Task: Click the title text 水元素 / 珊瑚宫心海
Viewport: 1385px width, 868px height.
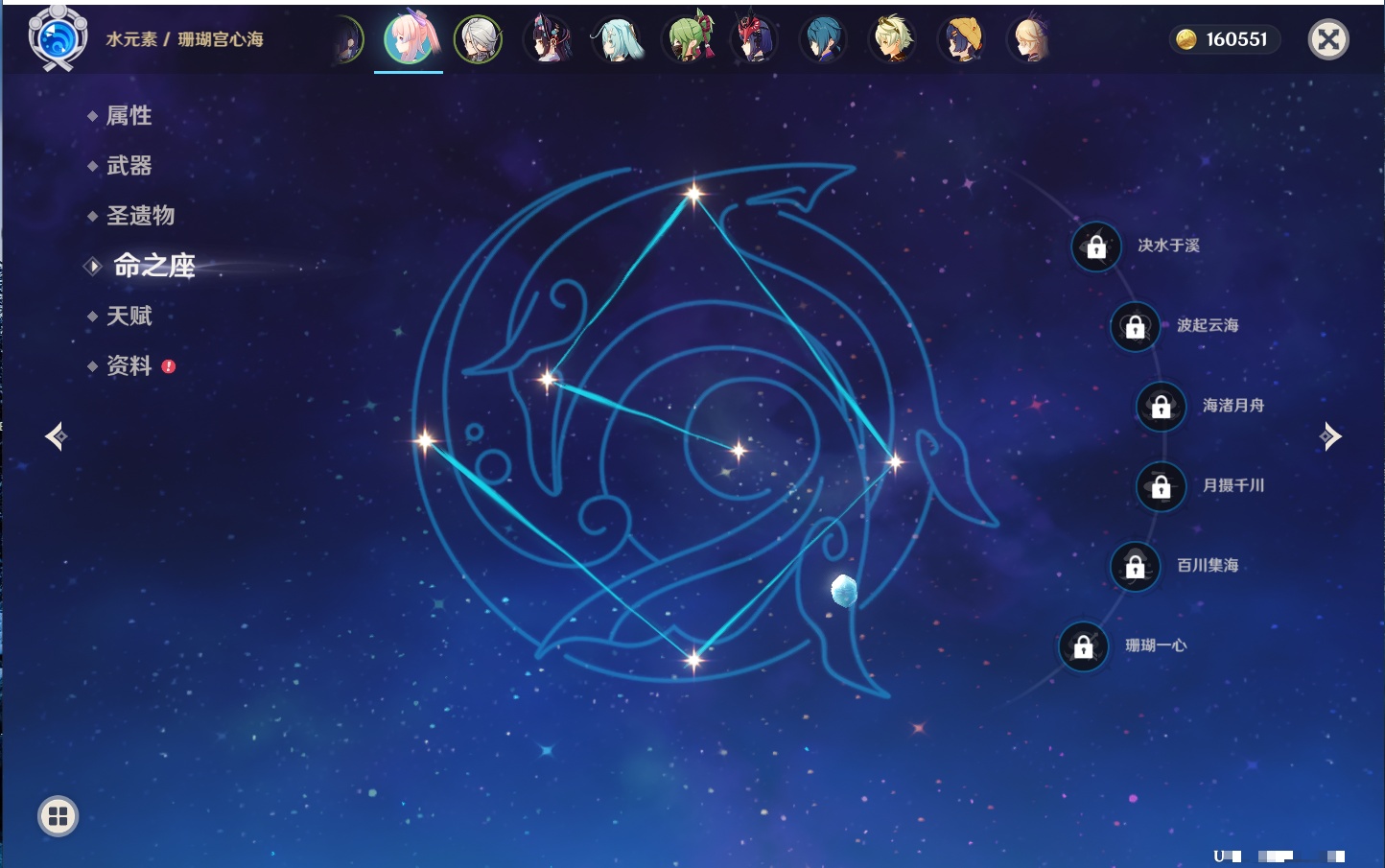Action: pos(184,39)
